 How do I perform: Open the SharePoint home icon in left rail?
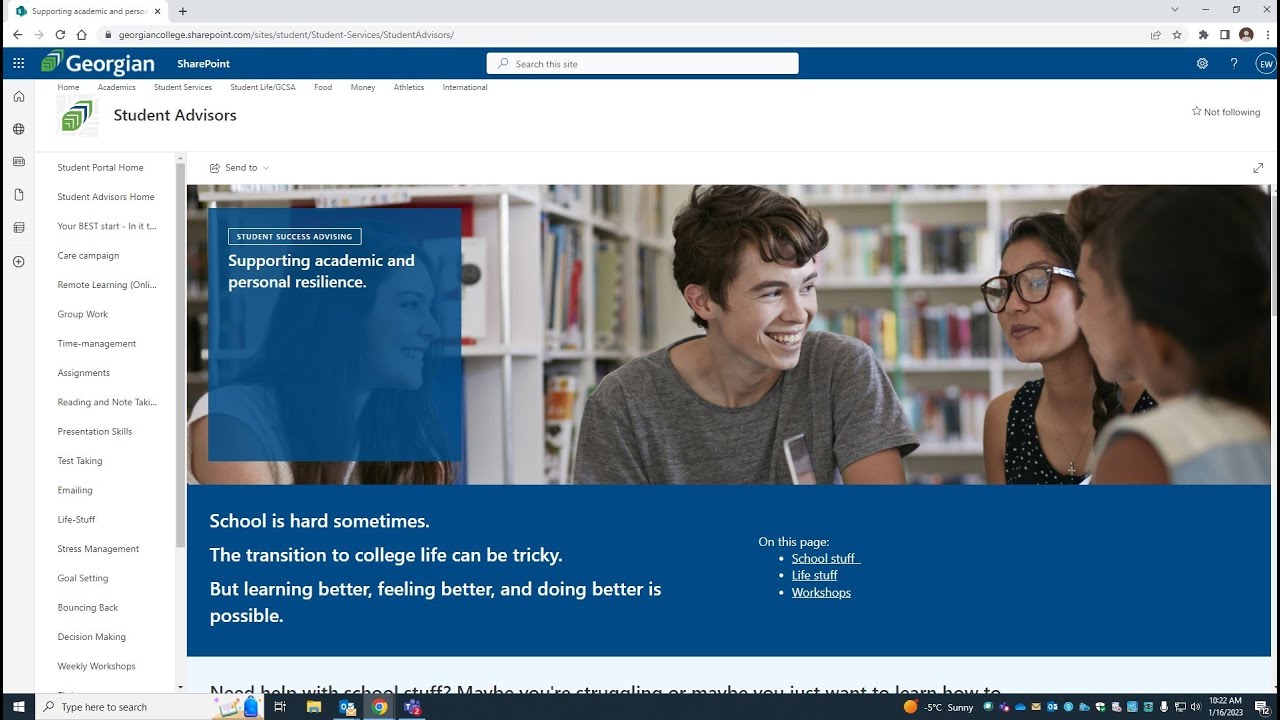point(18,97)
